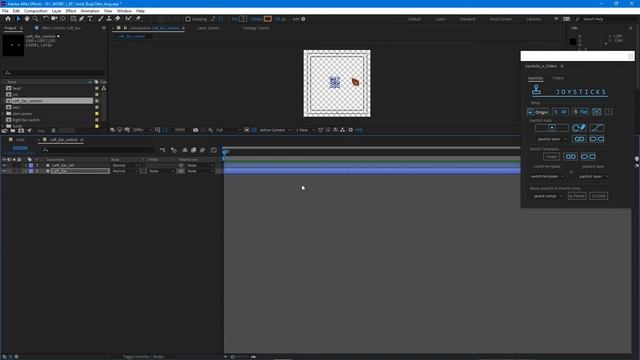Select the Pan Behind anchor point tool
Image resolution: width=640 pixels, height=360 pixels.
[63, 19]
